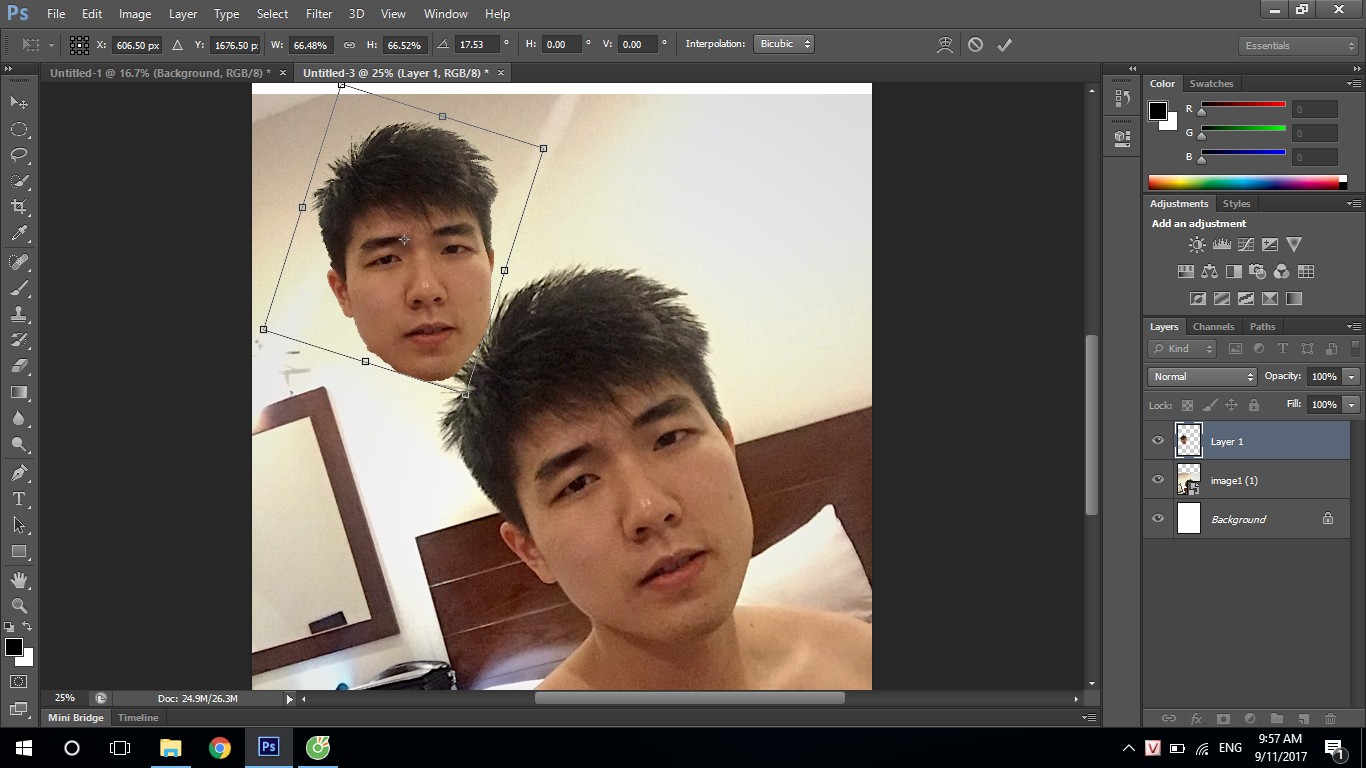Toggle relative positioning triangle for reference point

coord(177,45)
